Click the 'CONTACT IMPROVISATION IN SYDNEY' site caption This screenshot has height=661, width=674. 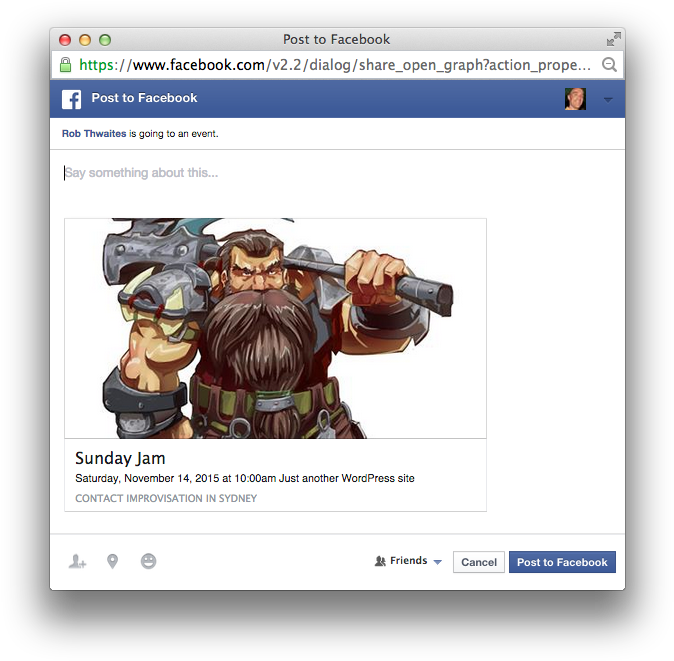click(166, 498)
